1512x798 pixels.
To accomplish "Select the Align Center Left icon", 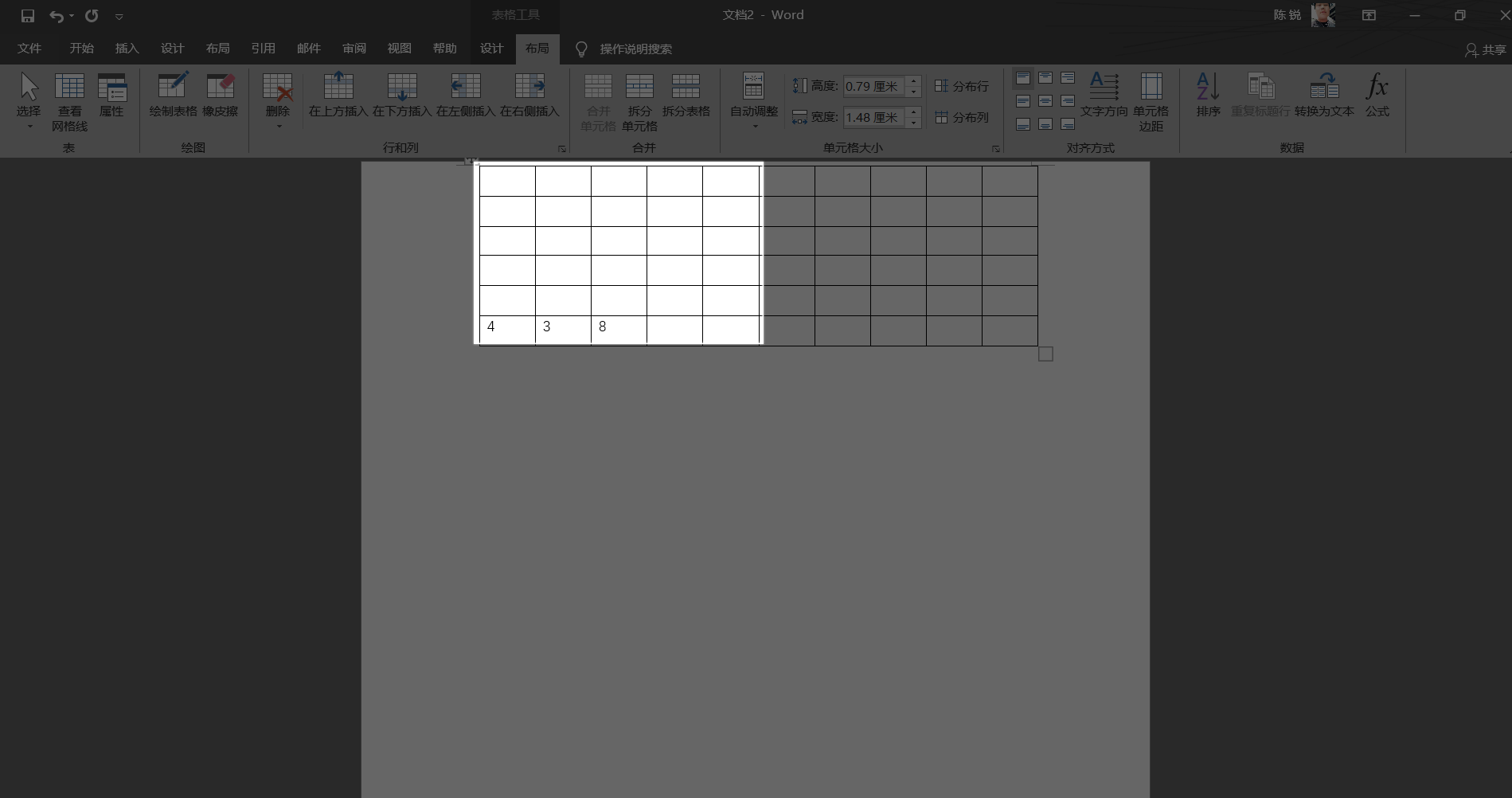I will pos(1023,101).
